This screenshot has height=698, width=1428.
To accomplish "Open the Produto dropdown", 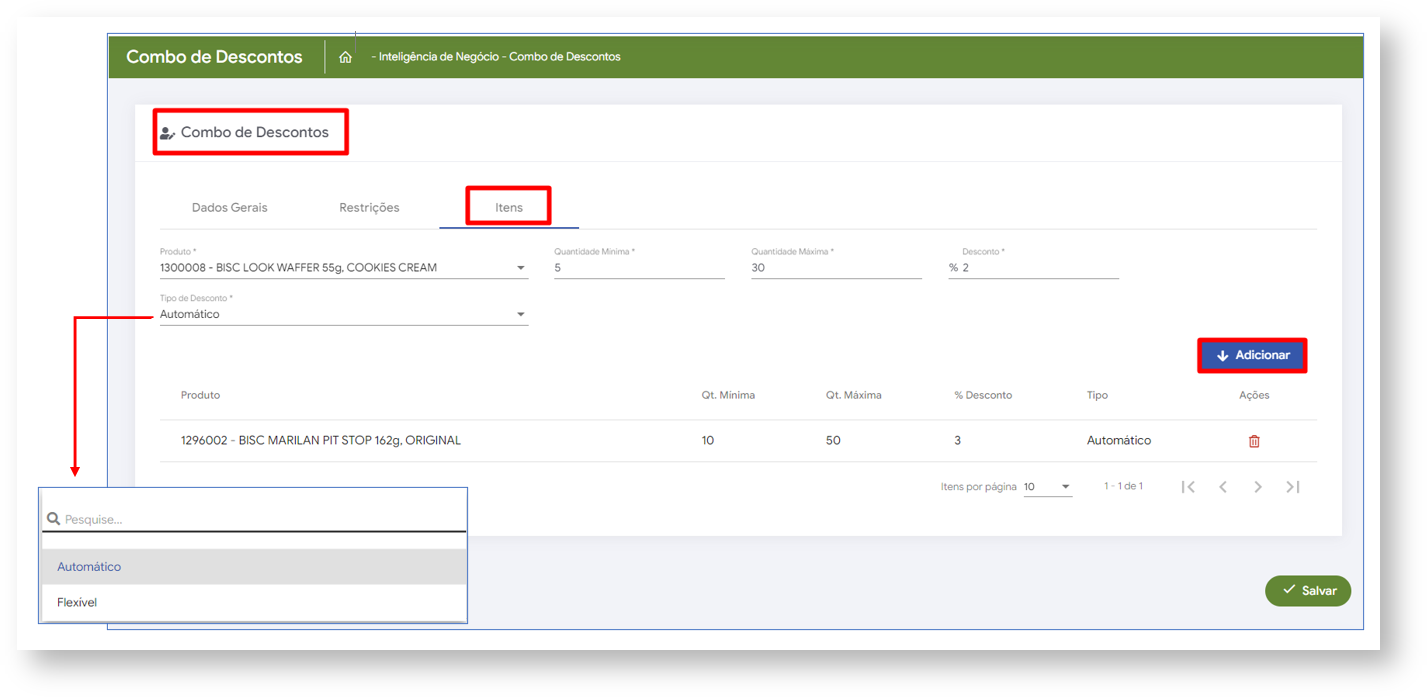I will [x=520, y=268].
